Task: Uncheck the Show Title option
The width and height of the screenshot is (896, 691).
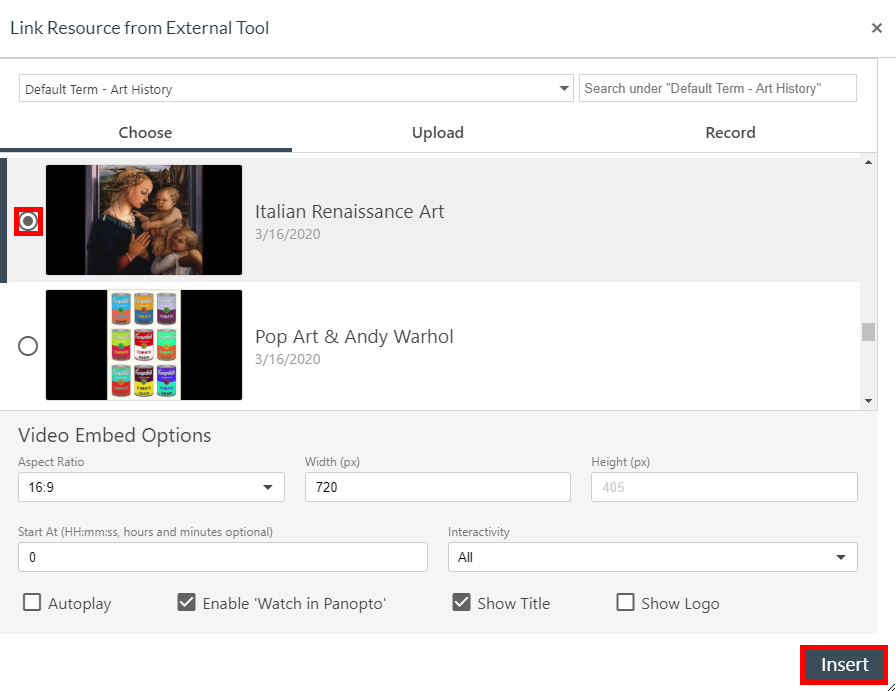Action: [462, 602]
